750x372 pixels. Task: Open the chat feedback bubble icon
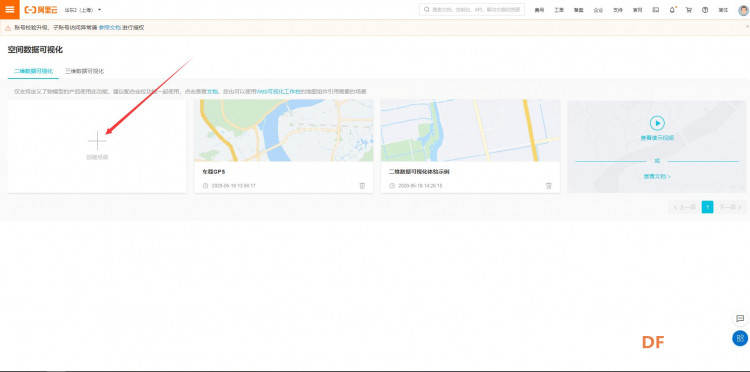[740, 318]
